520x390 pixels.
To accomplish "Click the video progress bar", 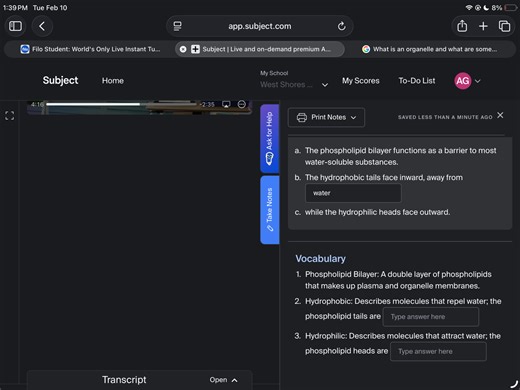I will tap(122, 104).
